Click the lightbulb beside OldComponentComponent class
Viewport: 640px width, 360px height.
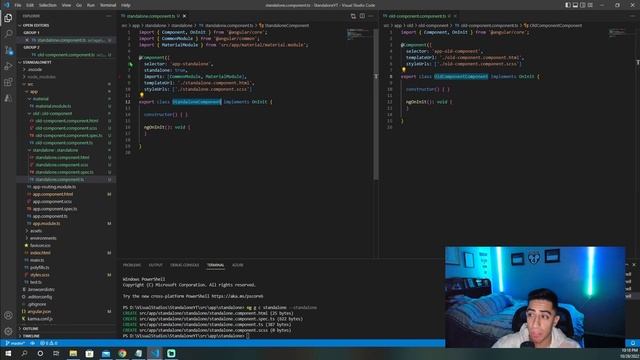tap(404, 70)
